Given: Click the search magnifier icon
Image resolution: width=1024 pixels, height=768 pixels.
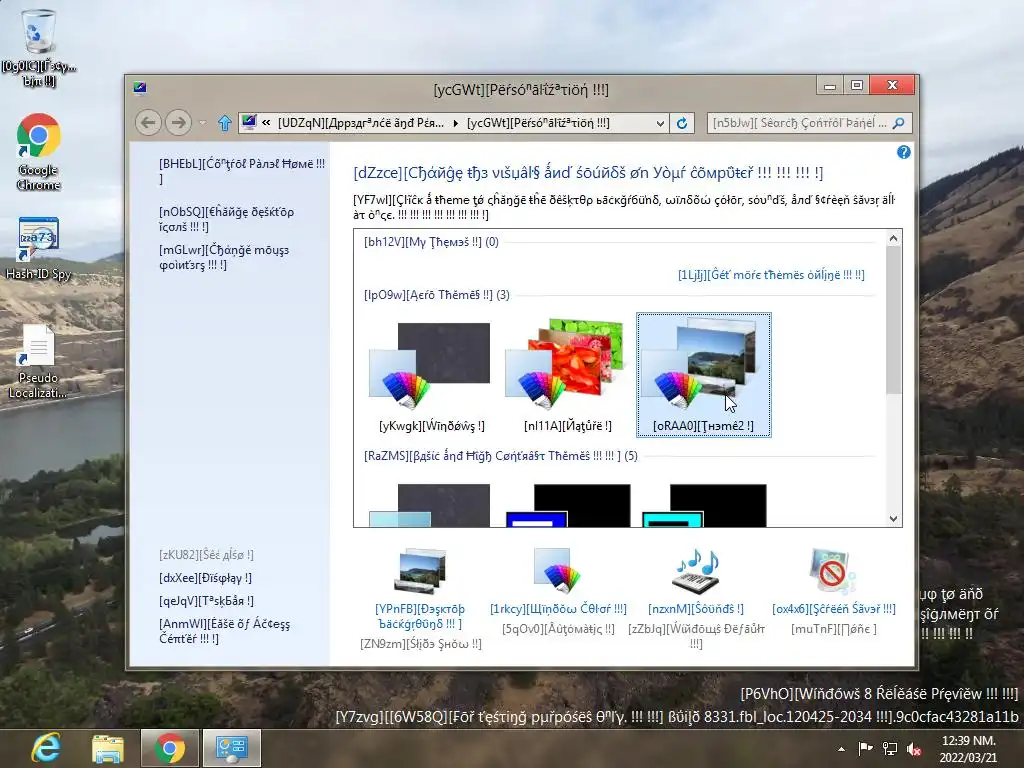Looking at the screenshot, I should coord(899,123).
